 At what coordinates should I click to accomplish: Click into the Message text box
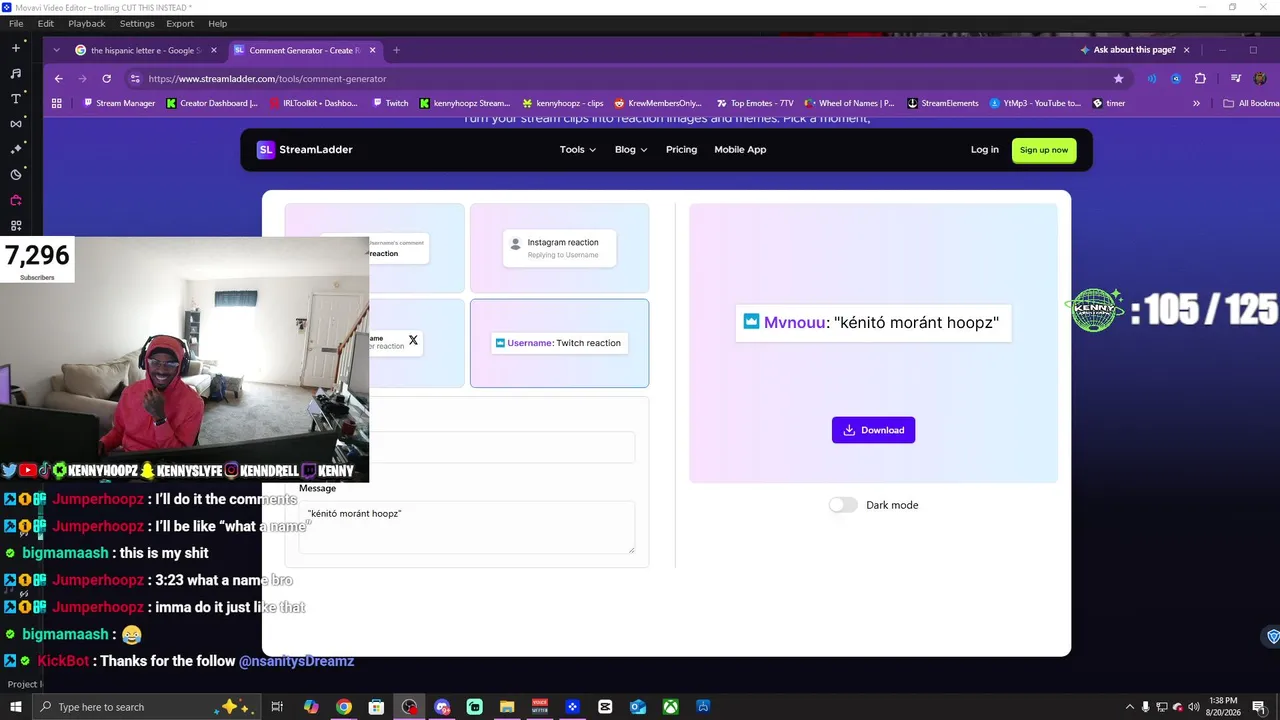tap(467, 527)
